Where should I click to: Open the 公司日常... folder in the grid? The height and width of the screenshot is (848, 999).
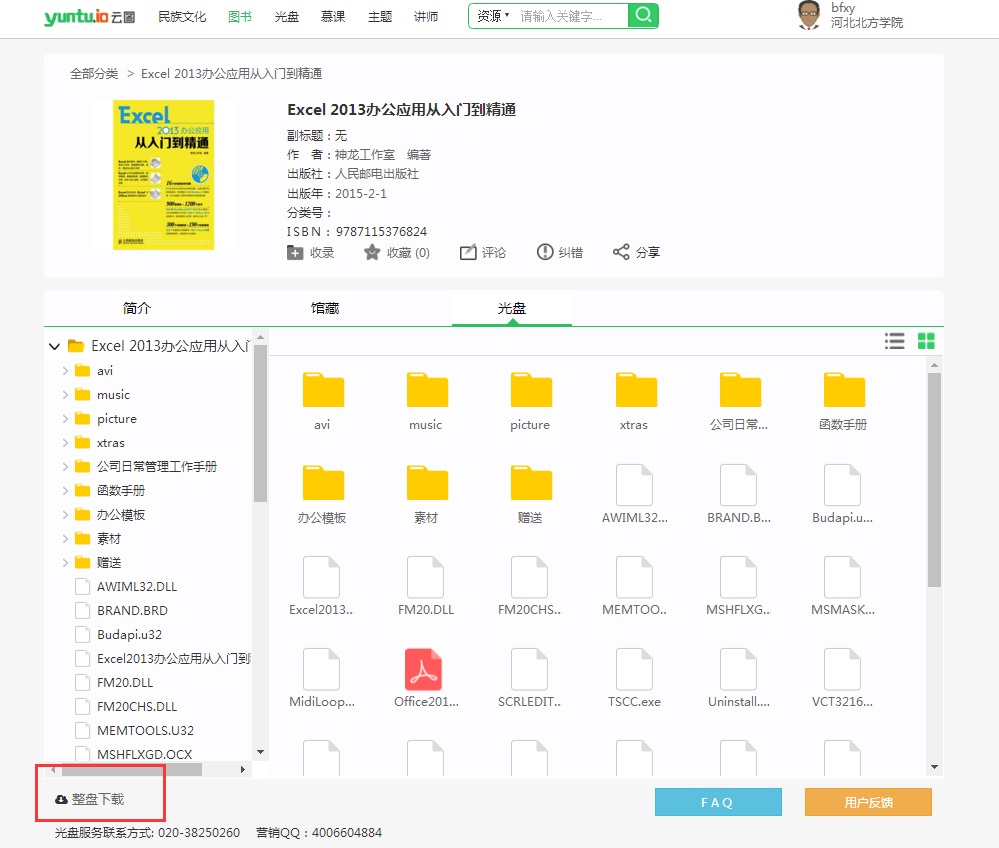click(740, 389)
